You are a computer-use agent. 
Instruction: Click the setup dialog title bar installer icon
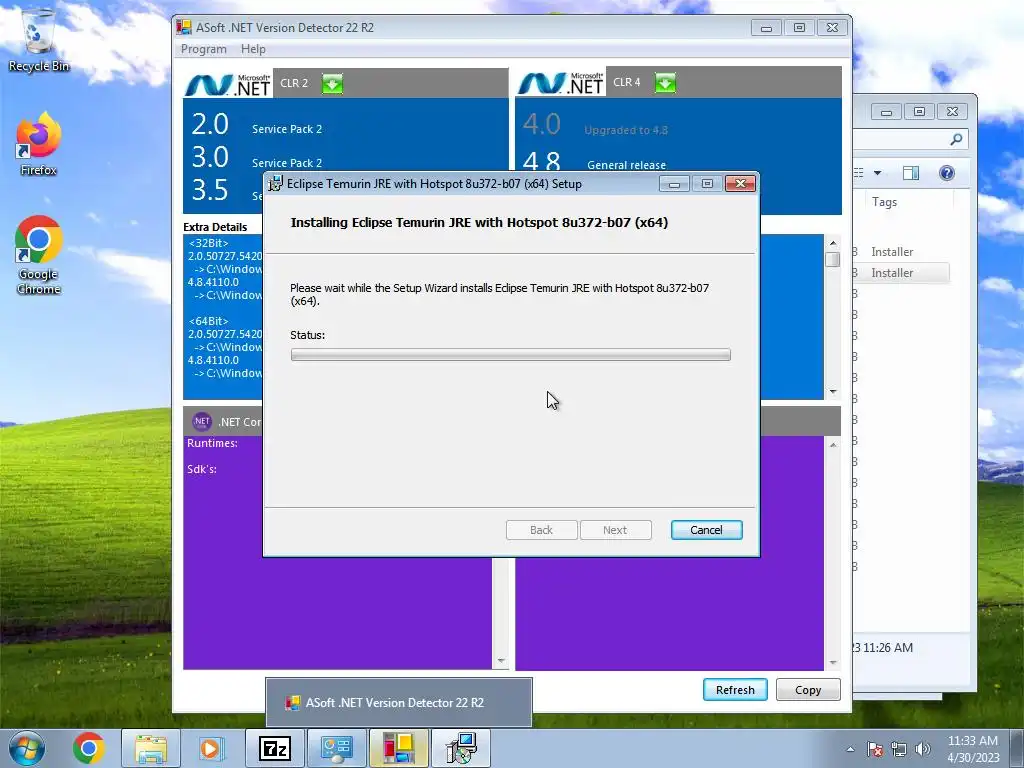click(276, 184)
